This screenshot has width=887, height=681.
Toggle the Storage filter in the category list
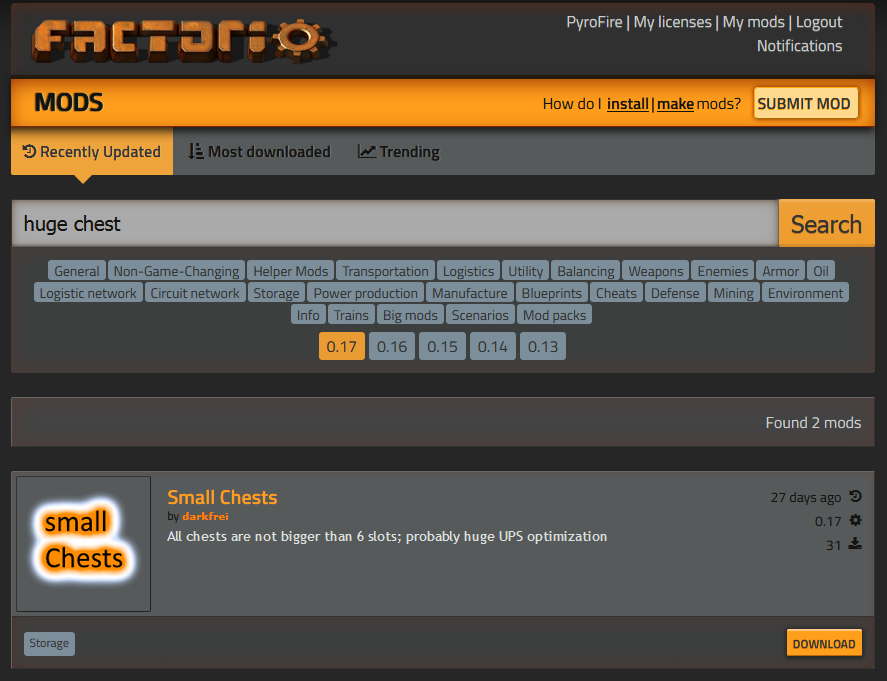277,293
